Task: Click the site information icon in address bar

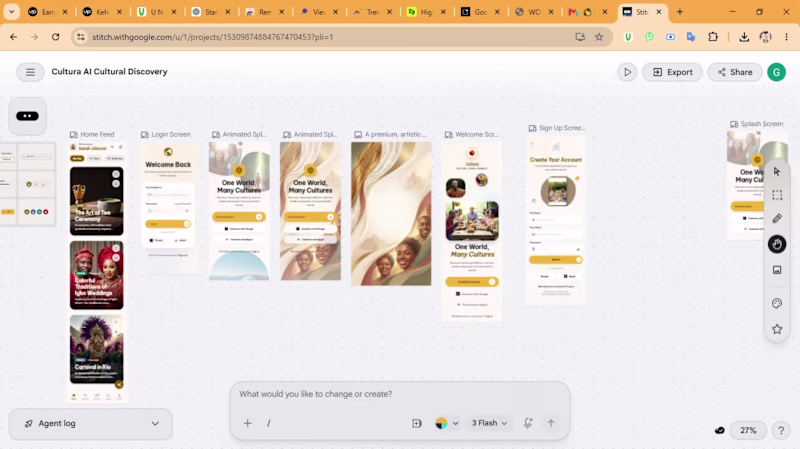Action: (81, 37)
